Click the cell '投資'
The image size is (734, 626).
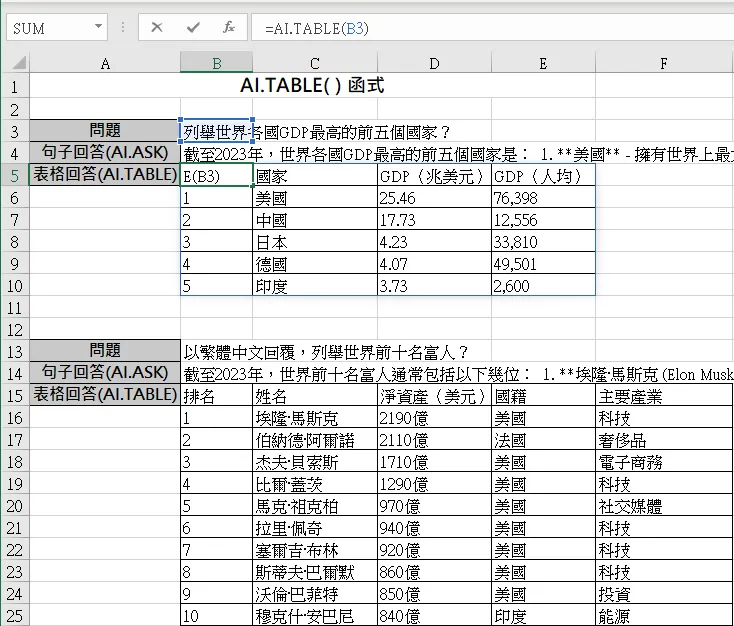(664, 594)
